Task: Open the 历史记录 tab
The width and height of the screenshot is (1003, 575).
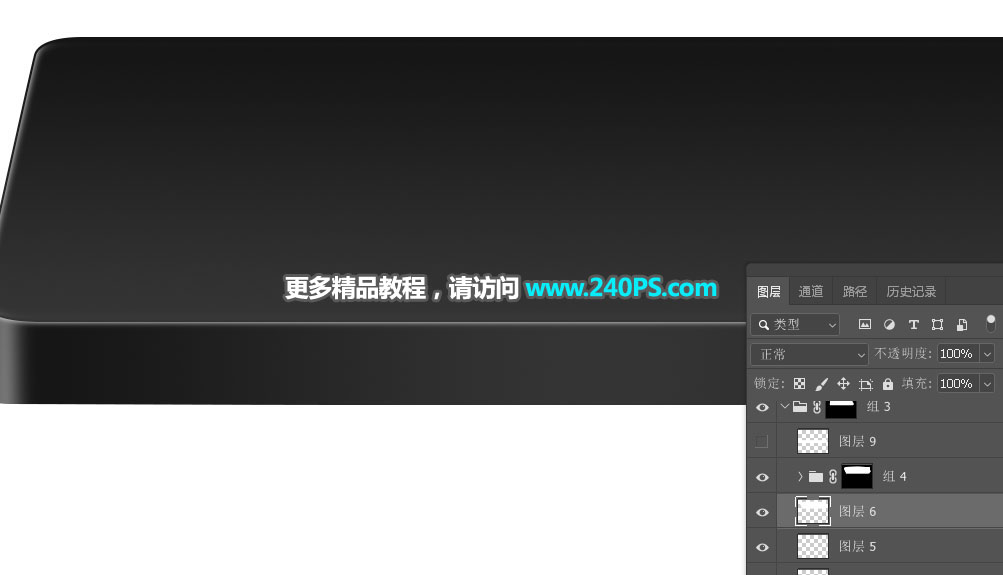Action: 911,292
